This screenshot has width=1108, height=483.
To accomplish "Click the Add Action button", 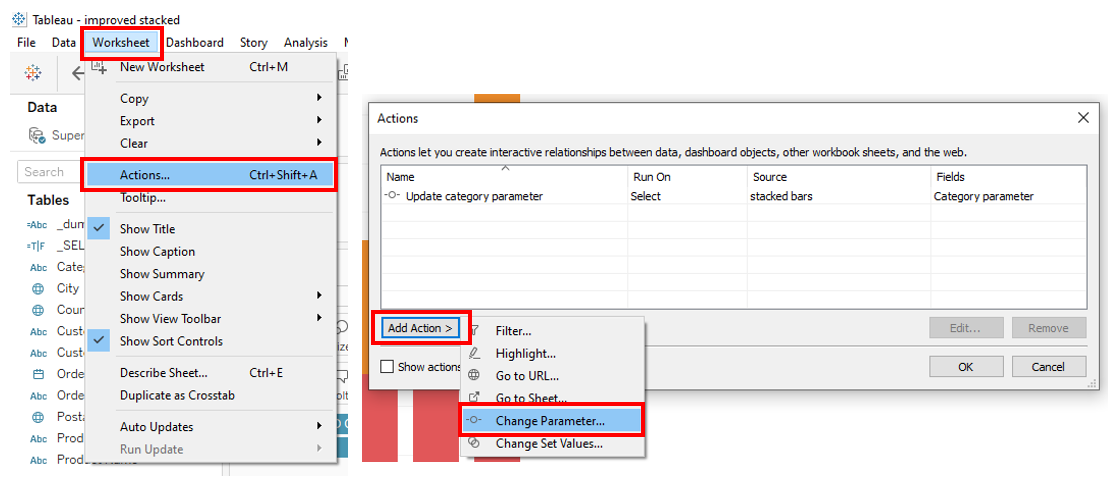I will pos(420,328).
